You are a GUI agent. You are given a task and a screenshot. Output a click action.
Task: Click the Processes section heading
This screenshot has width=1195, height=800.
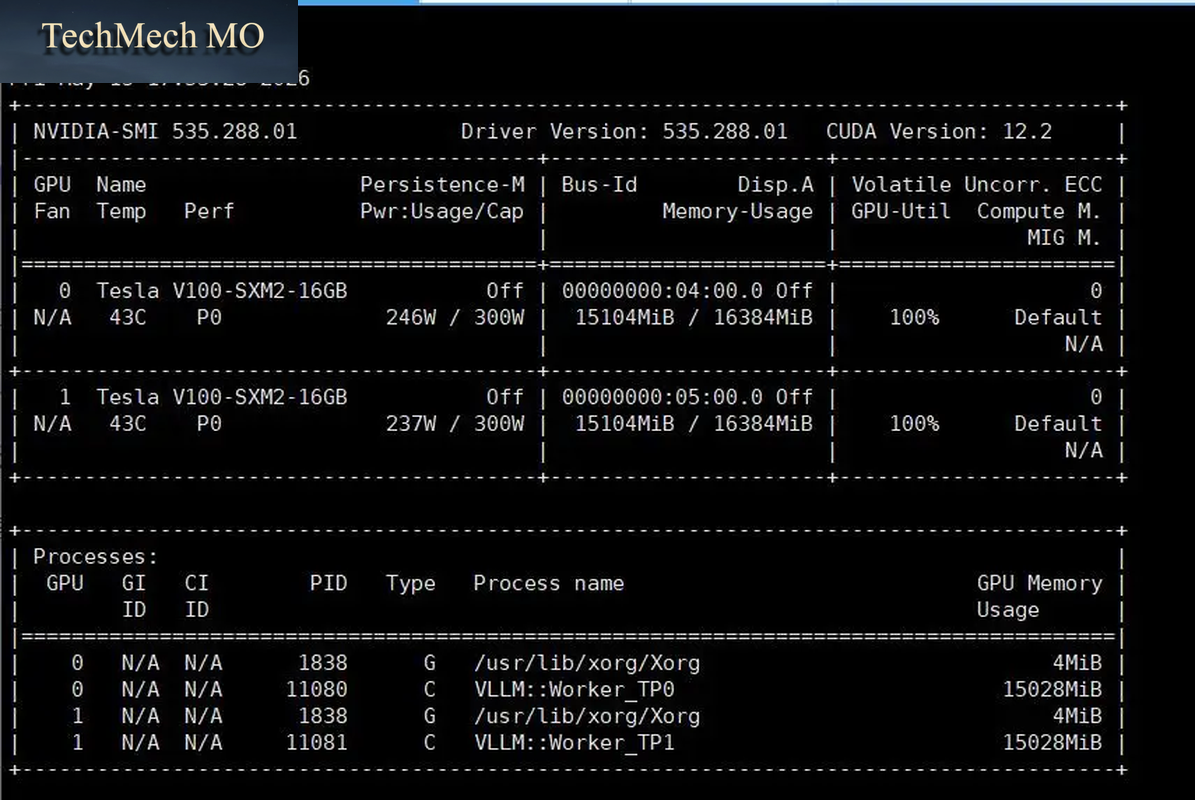click(95, 557)
